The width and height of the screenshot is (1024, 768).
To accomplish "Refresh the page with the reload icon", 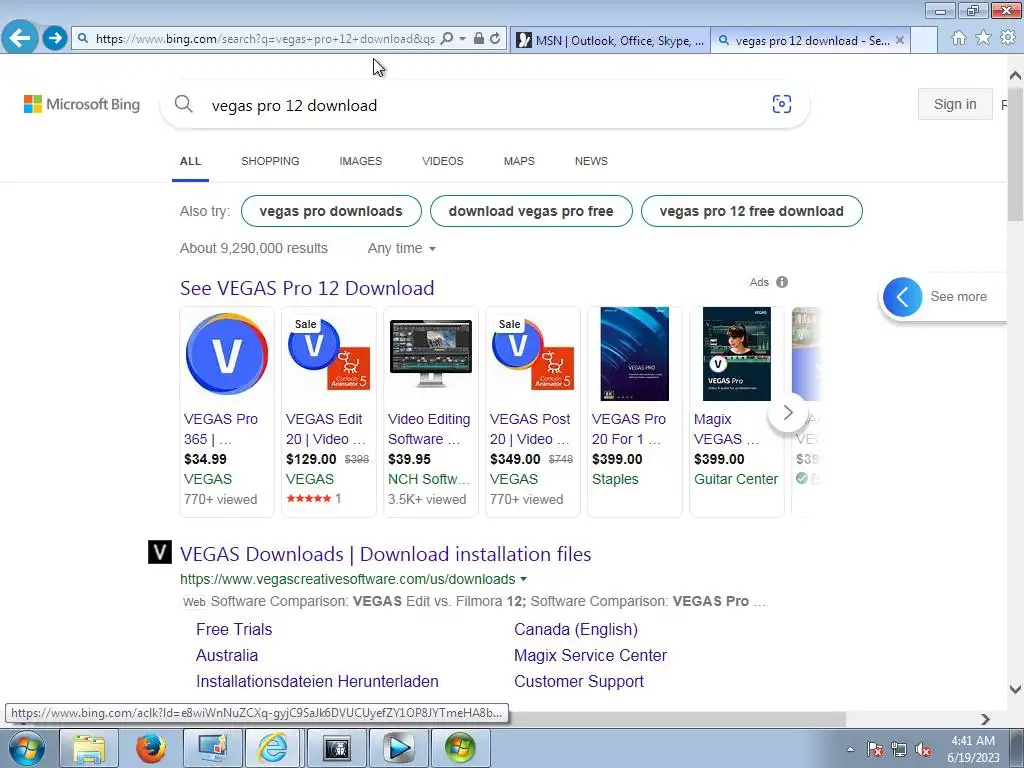I will (x=496, y=39).
